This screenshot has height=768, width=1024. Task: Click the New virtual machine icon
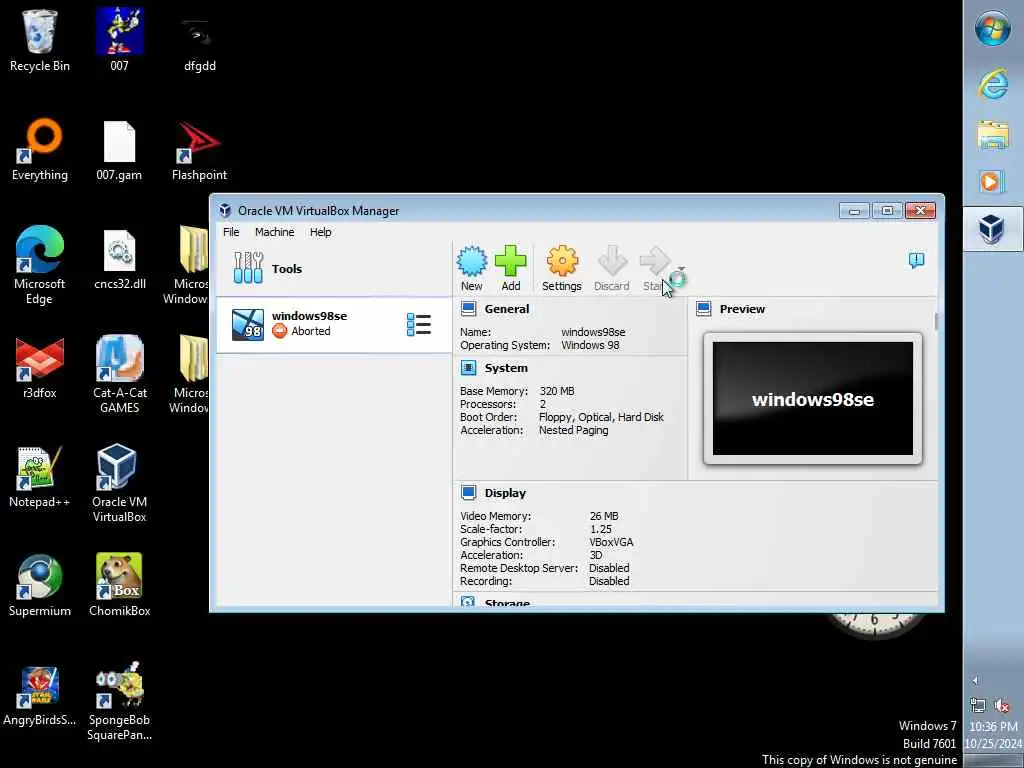point(472,262)
